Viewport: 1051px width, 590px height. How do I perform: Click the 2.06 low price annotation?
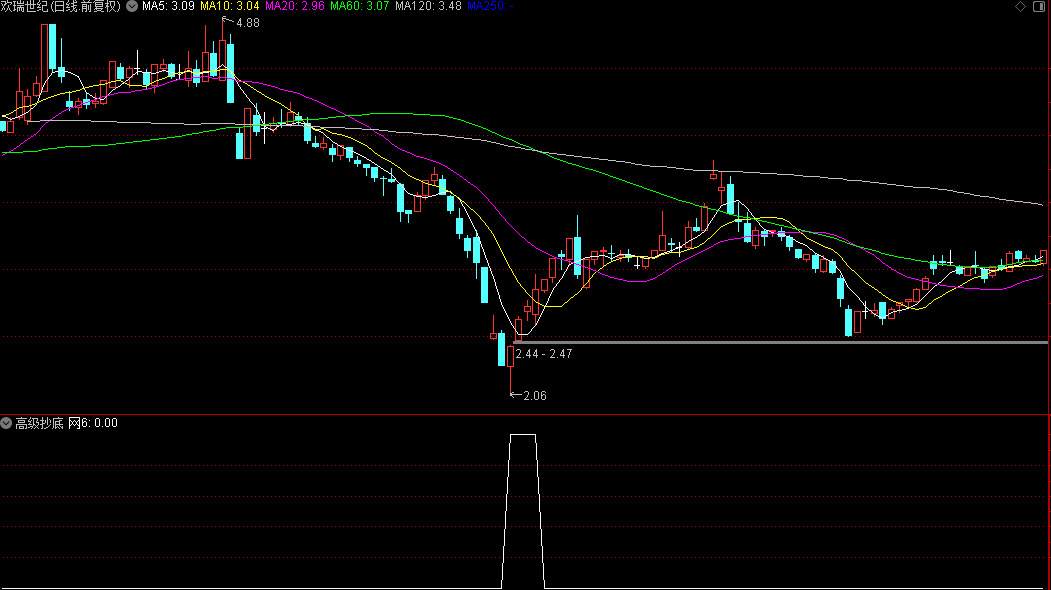(x=534, y=396)
